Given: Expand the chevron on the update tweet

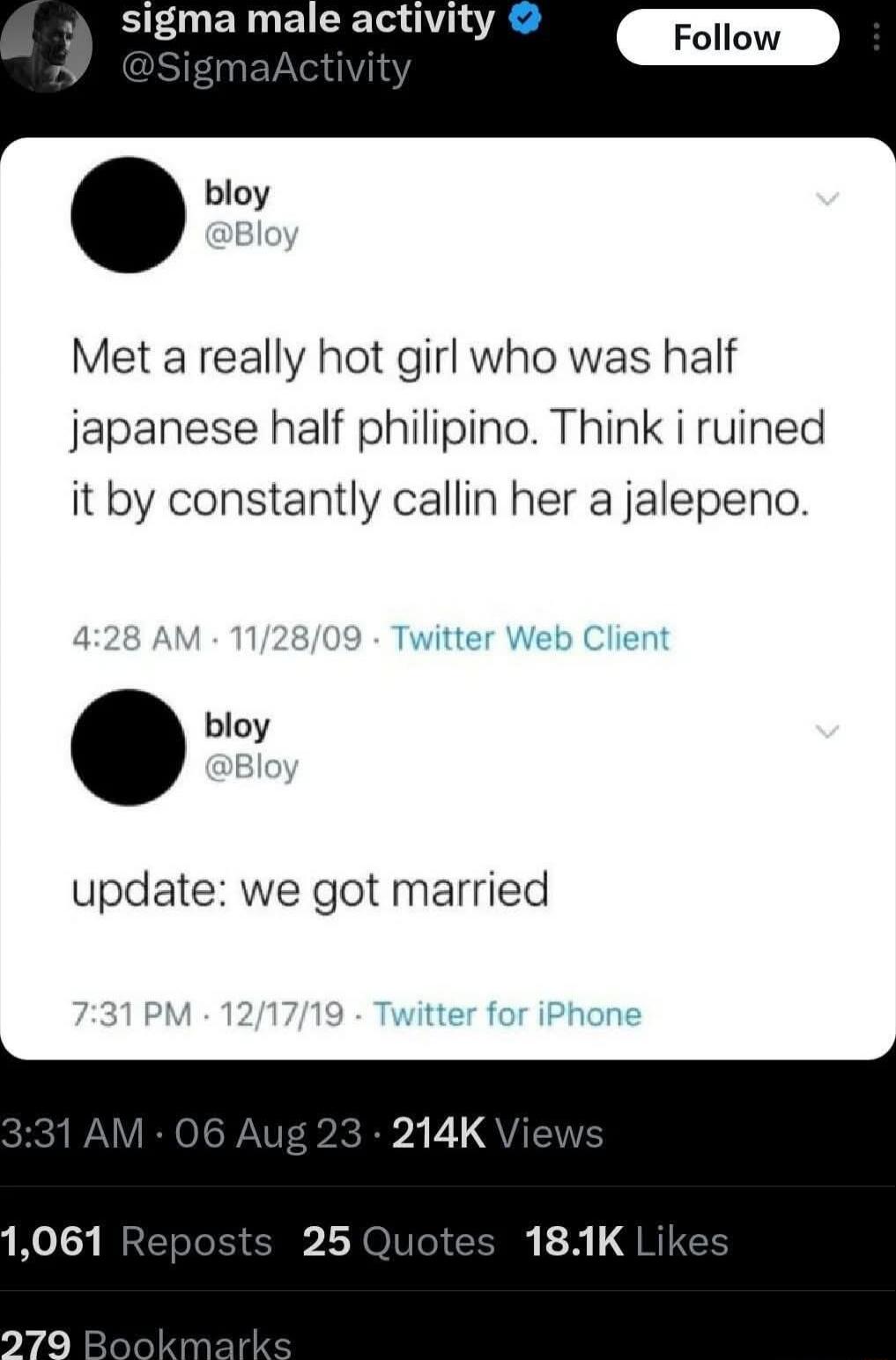Looking at the screenshot, I should coord(827,731).
